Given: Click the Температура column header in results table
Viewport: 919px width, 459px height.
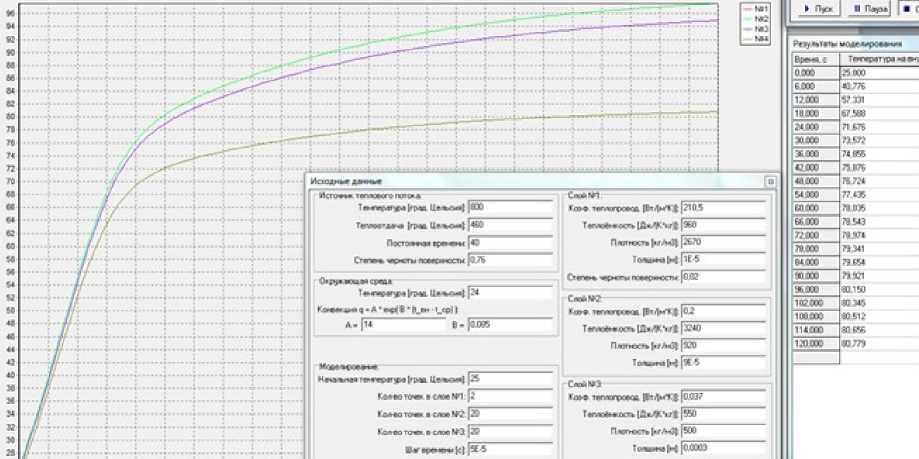Looking at the screenshot, I should click(x=879, y=59).
